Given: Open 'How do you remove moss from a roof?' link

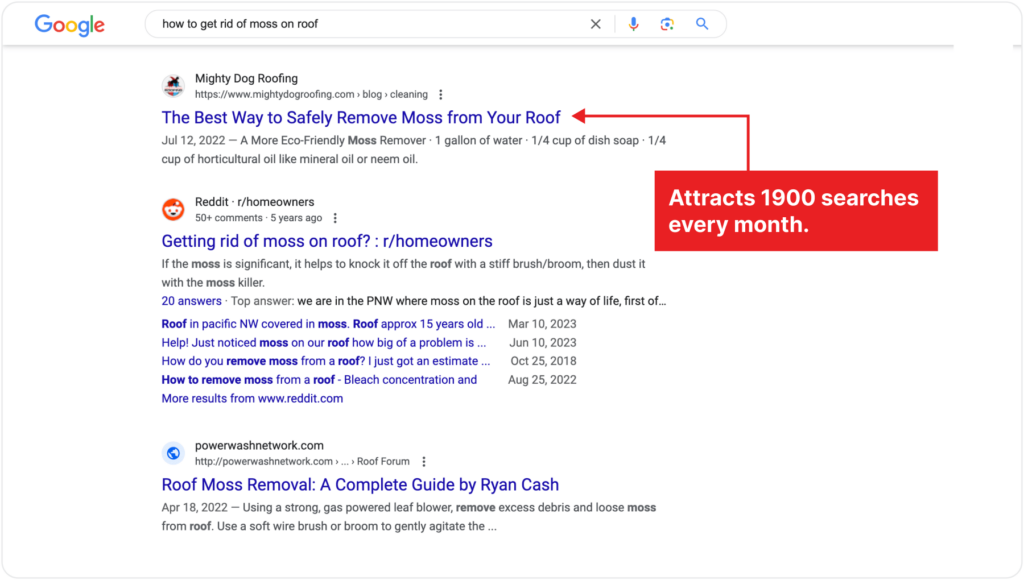Looking at the screenshot, I should click(x=326, y=361).
